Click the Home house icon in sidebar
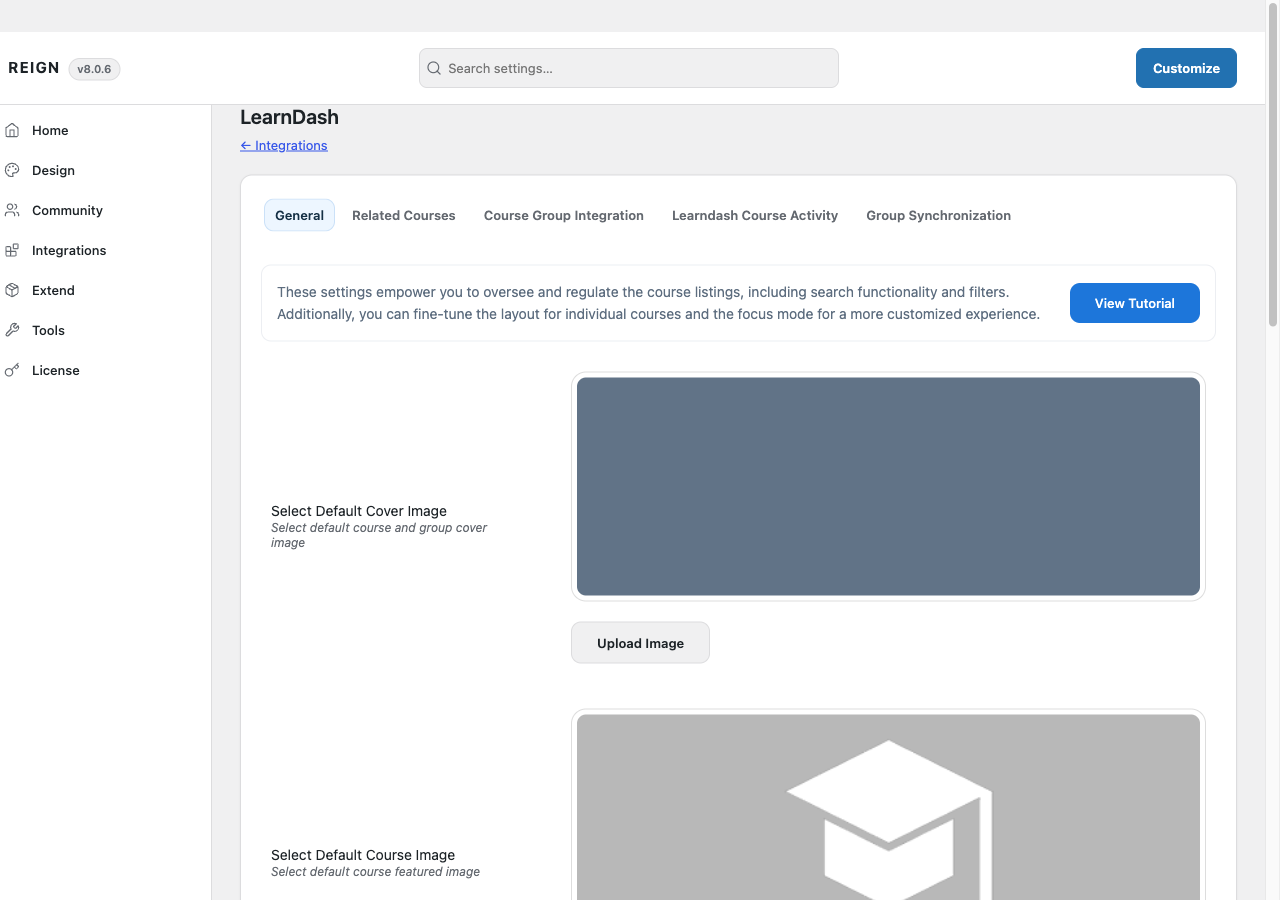This screenshot has height=900, width=1280. tap(12, 130)
